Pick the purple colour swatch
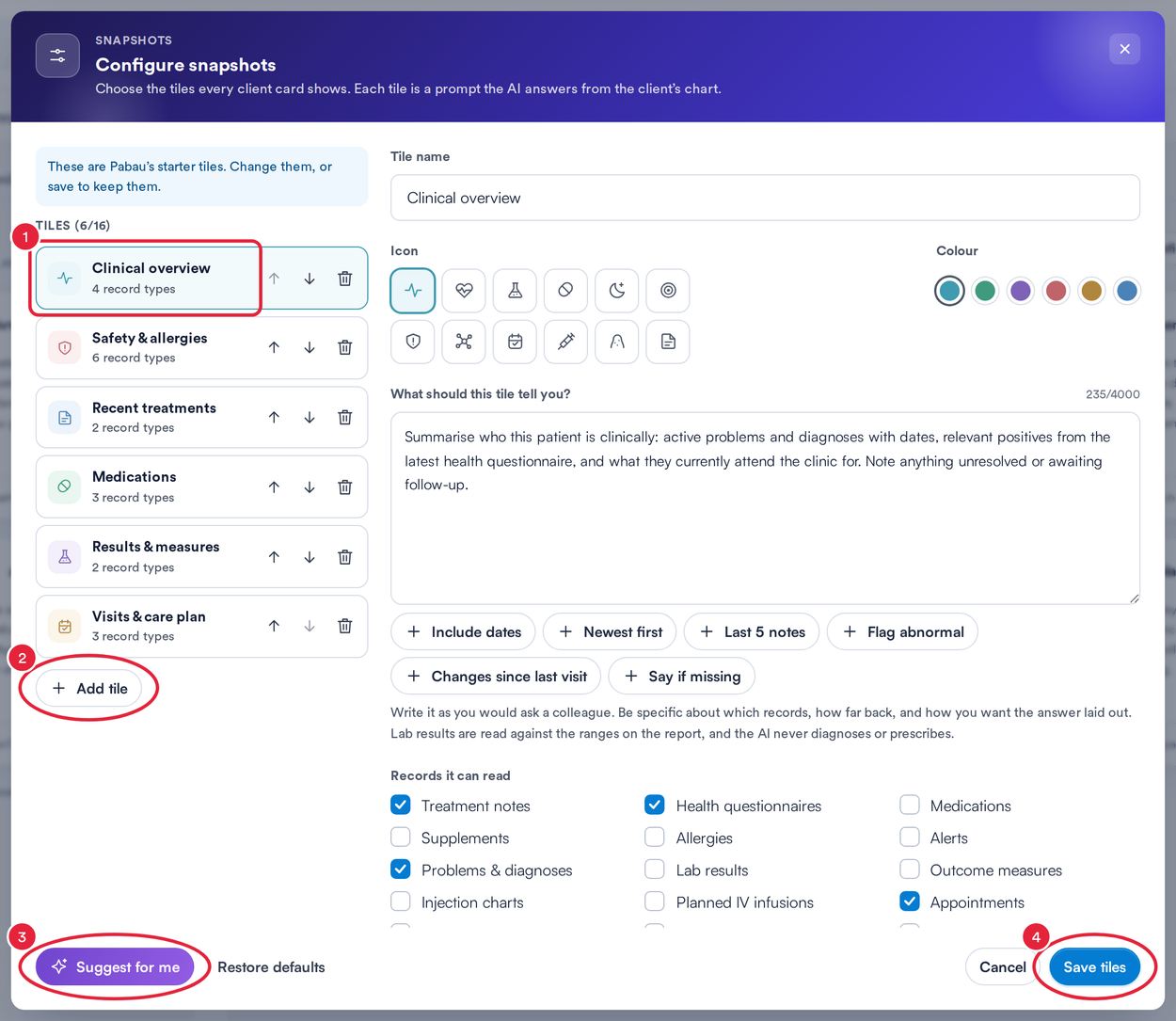The height and width of the screenshot is (1021, 1176). [1021, 291]
